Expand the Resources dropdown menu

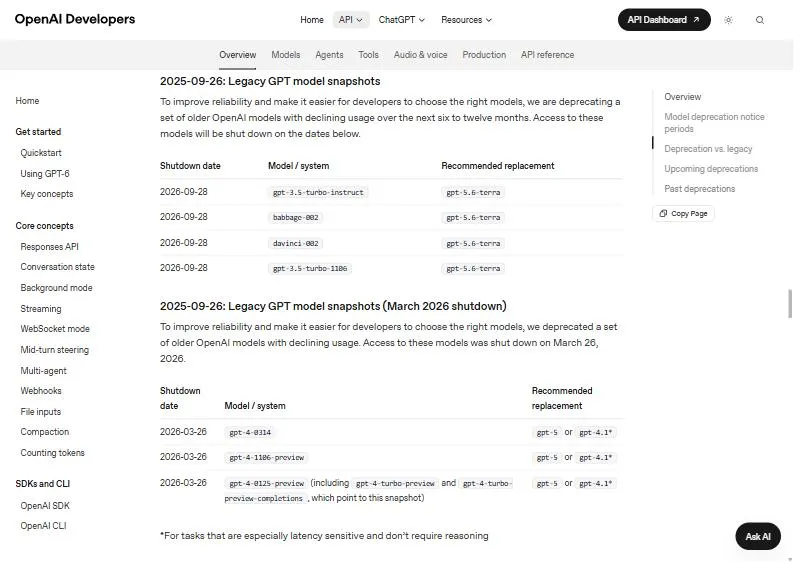(466, 20)
